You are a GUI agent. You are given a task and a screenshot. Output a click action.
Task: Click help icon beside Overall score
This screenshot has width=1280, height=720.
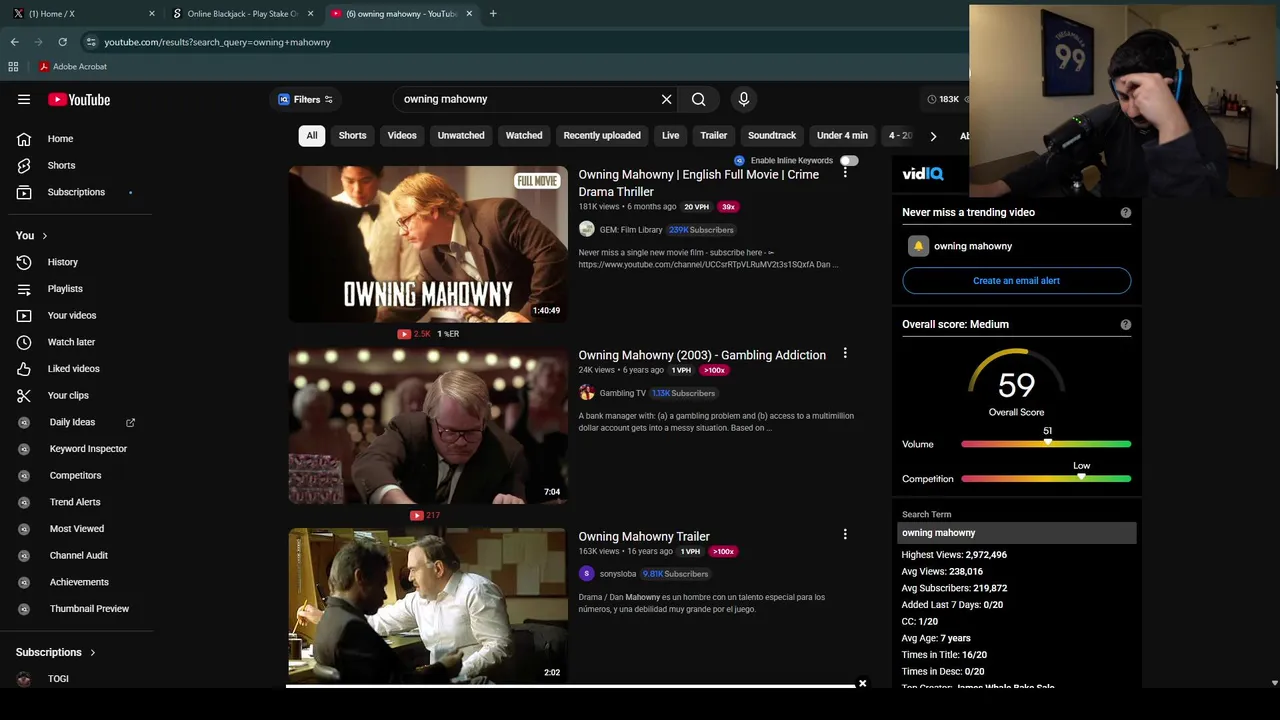coord(1126,324)
